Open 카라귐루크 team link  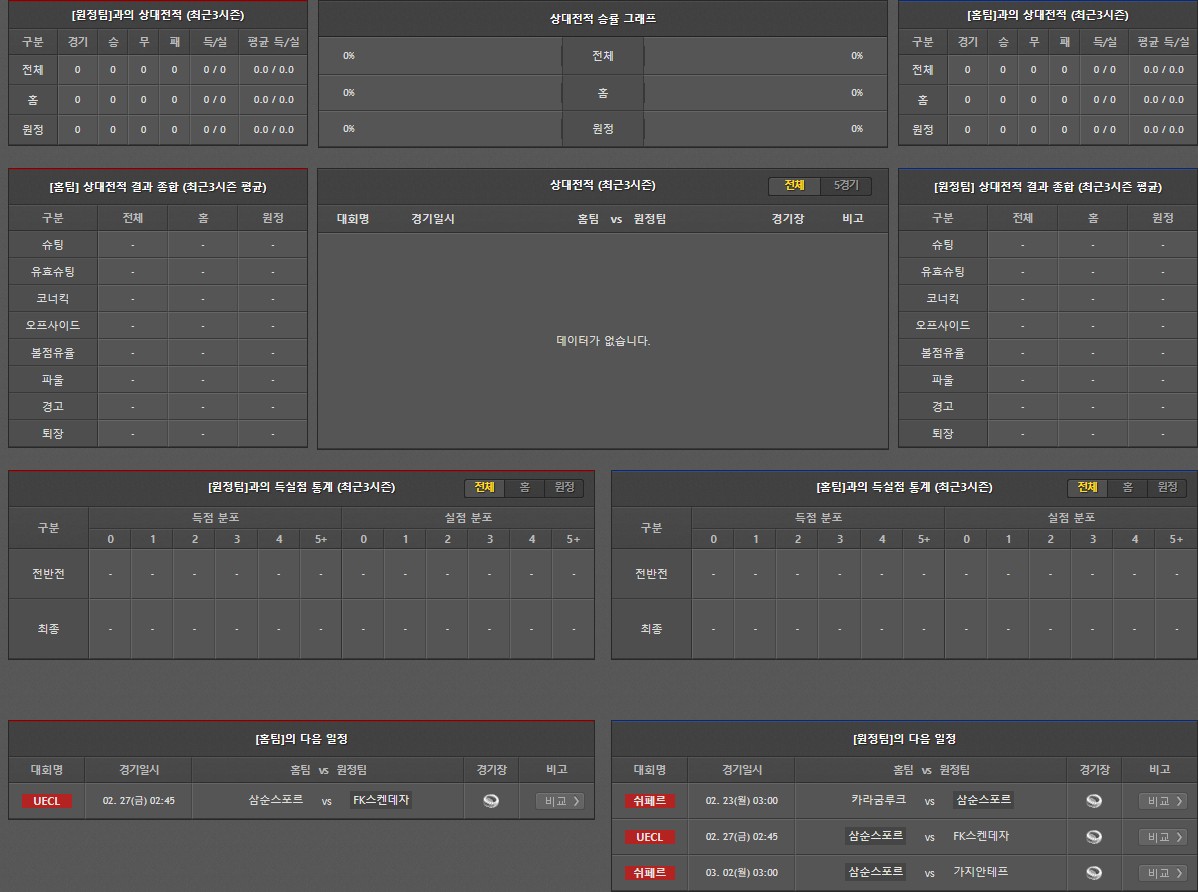878,800
